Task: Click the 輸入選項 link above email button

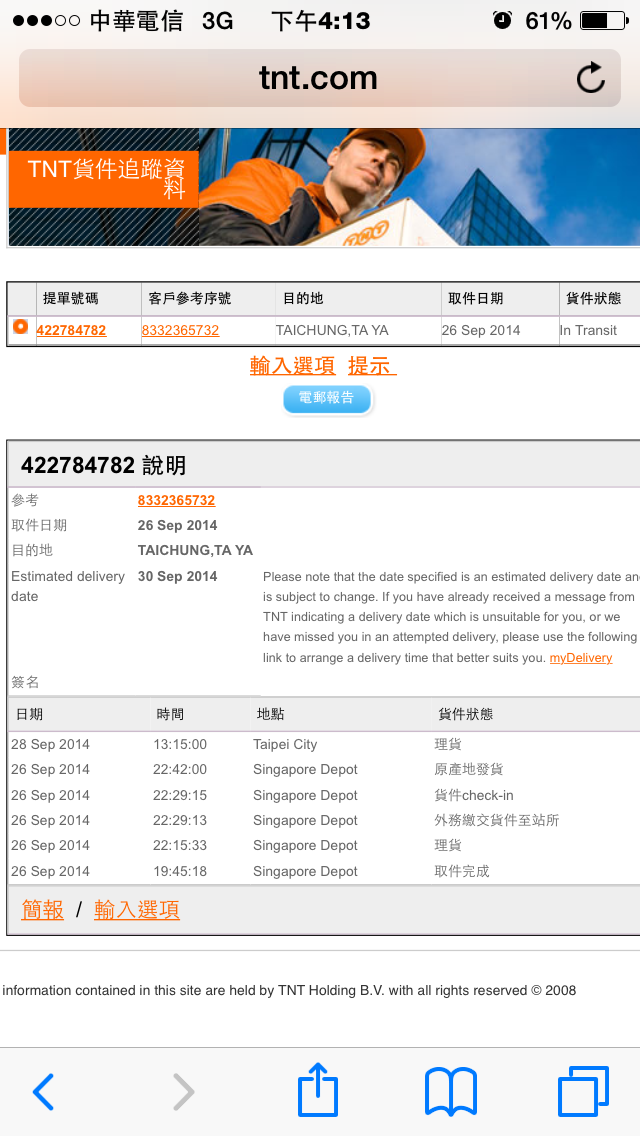Action: coord(293,366)
